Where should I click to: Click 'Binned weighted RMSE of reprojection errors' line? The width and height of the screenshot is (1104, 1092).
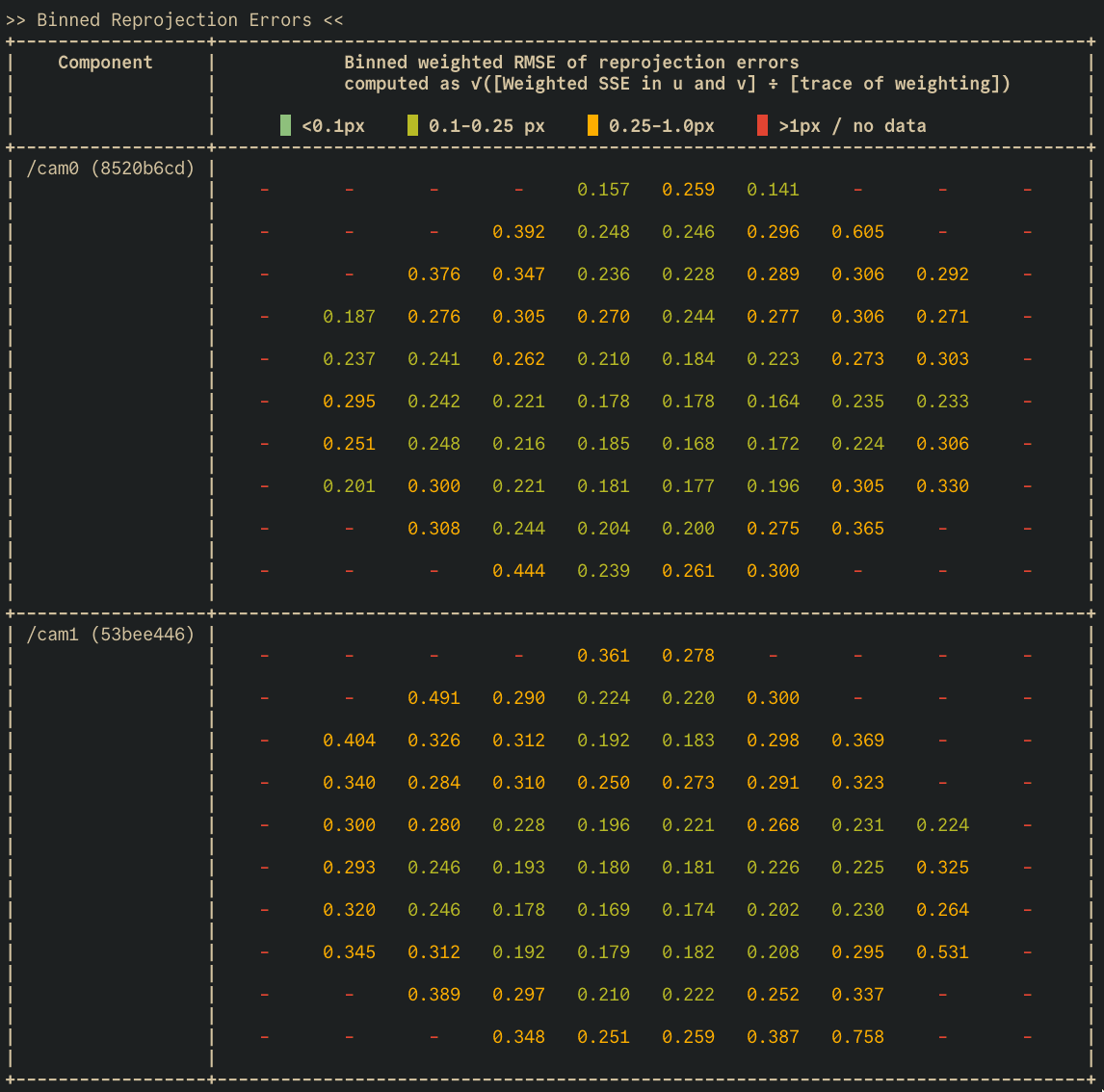571,63
